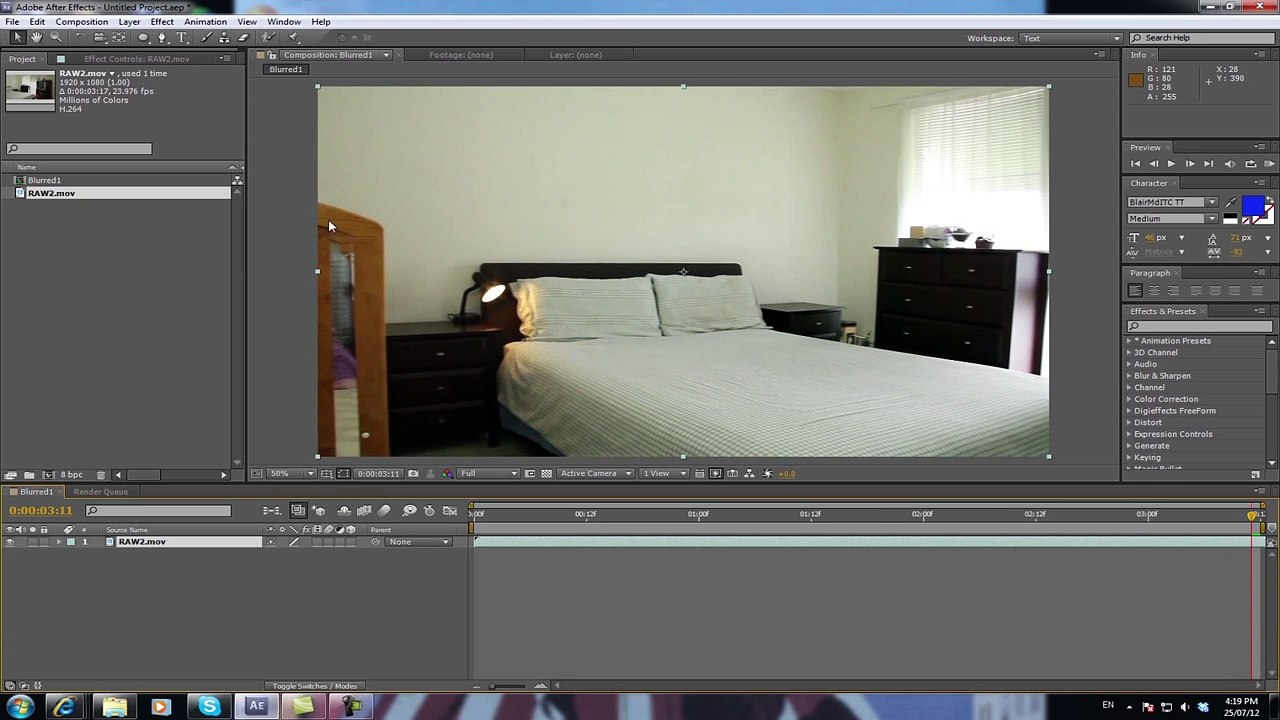Click the Show Channel color icon
The width and height of the screenshot is (1280, 720).
(447, 474)
